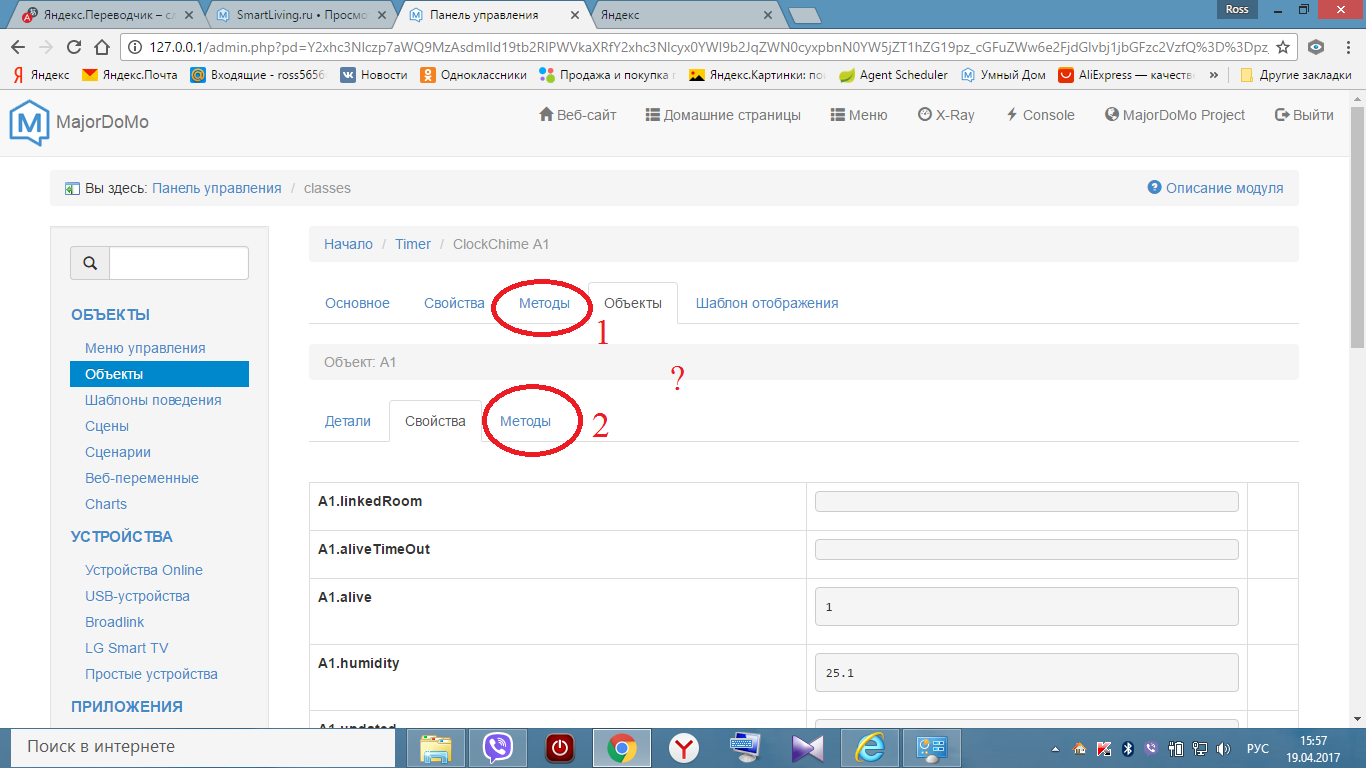Click the sidebar search text field
1366x768 pixels.
pyautogui.click(x=179, y=263)
